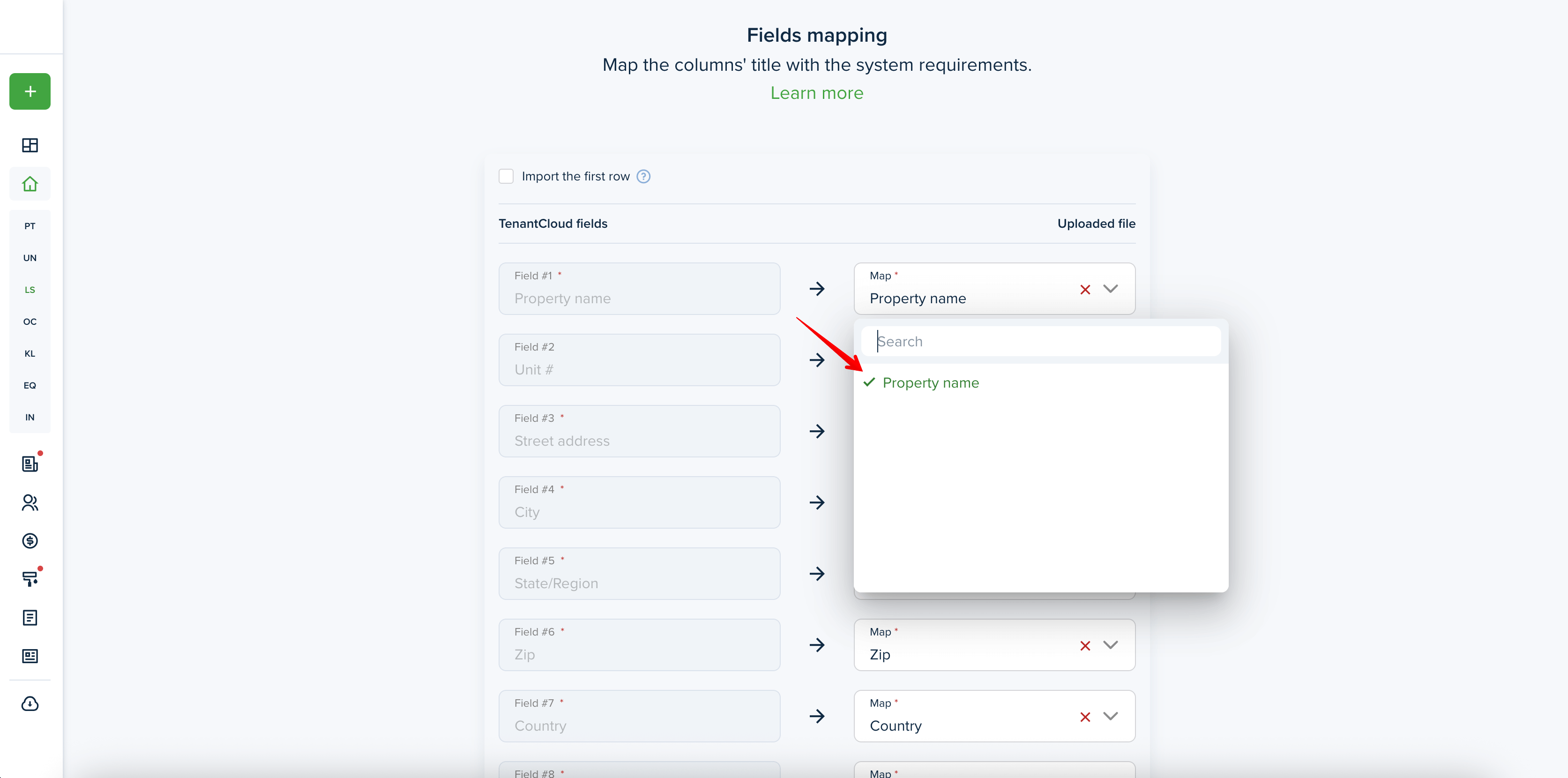This screenshot has width=1568, height=778.
Task: Open the Learn more link
Action: 816,93
